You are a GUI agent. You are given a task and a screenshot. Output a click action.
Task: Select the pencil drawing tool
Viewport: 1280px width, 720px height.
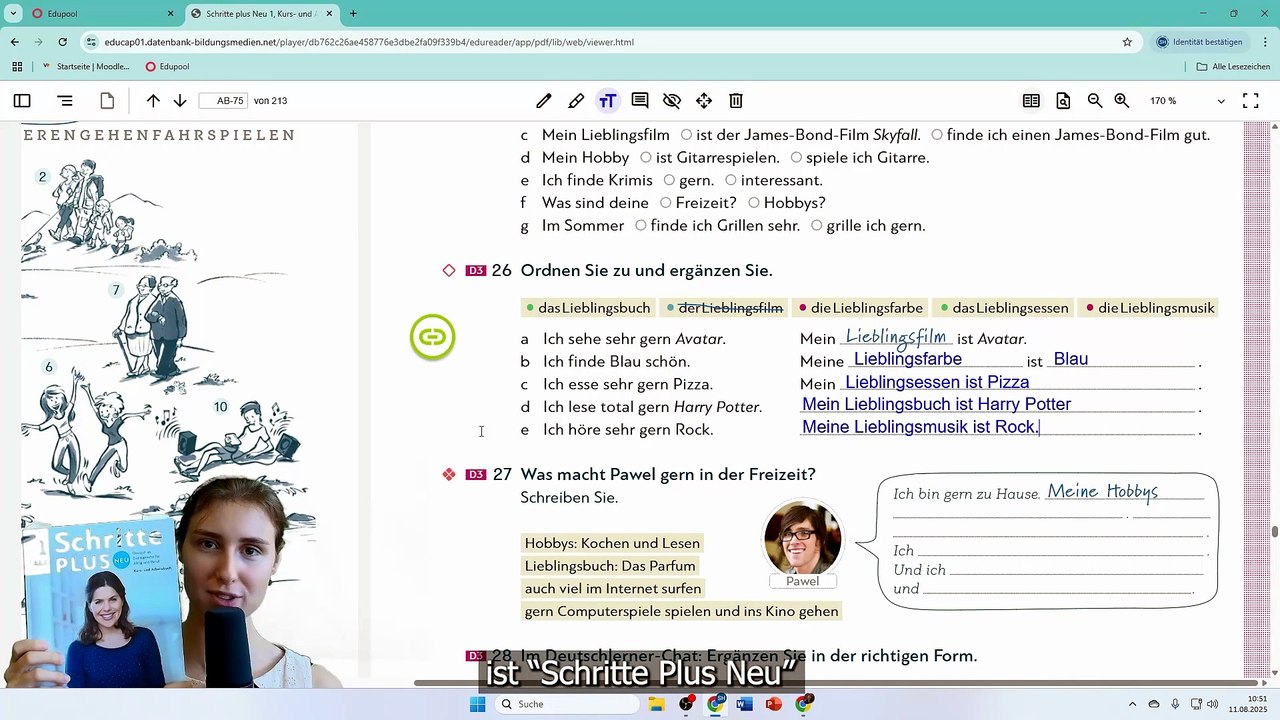[544, 101]
